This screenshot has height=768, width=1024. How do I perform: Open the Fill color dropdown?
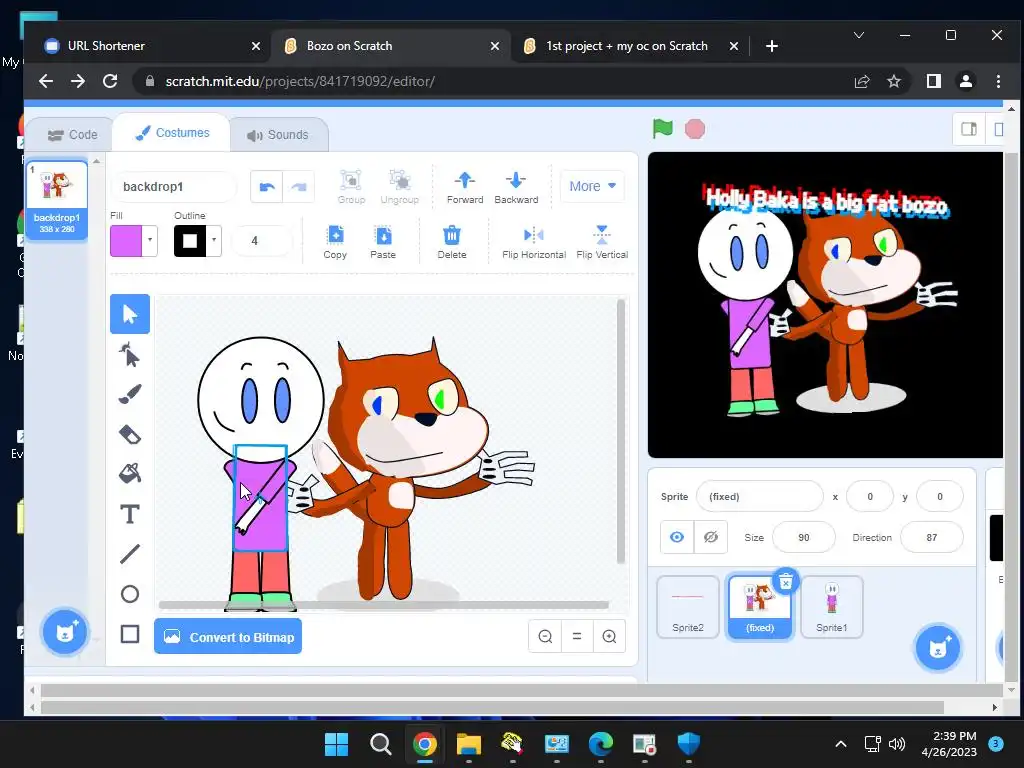150,240
